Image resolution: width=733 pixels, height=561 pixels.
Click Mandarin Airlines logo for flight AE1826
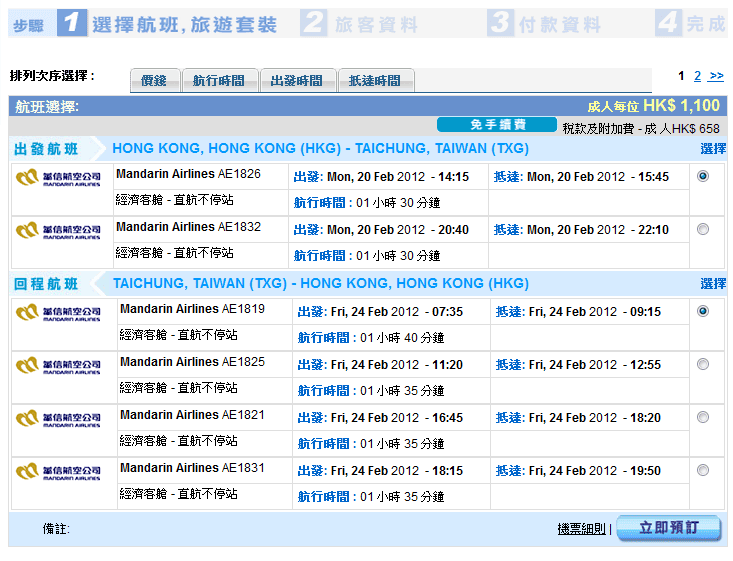point(58,177)
